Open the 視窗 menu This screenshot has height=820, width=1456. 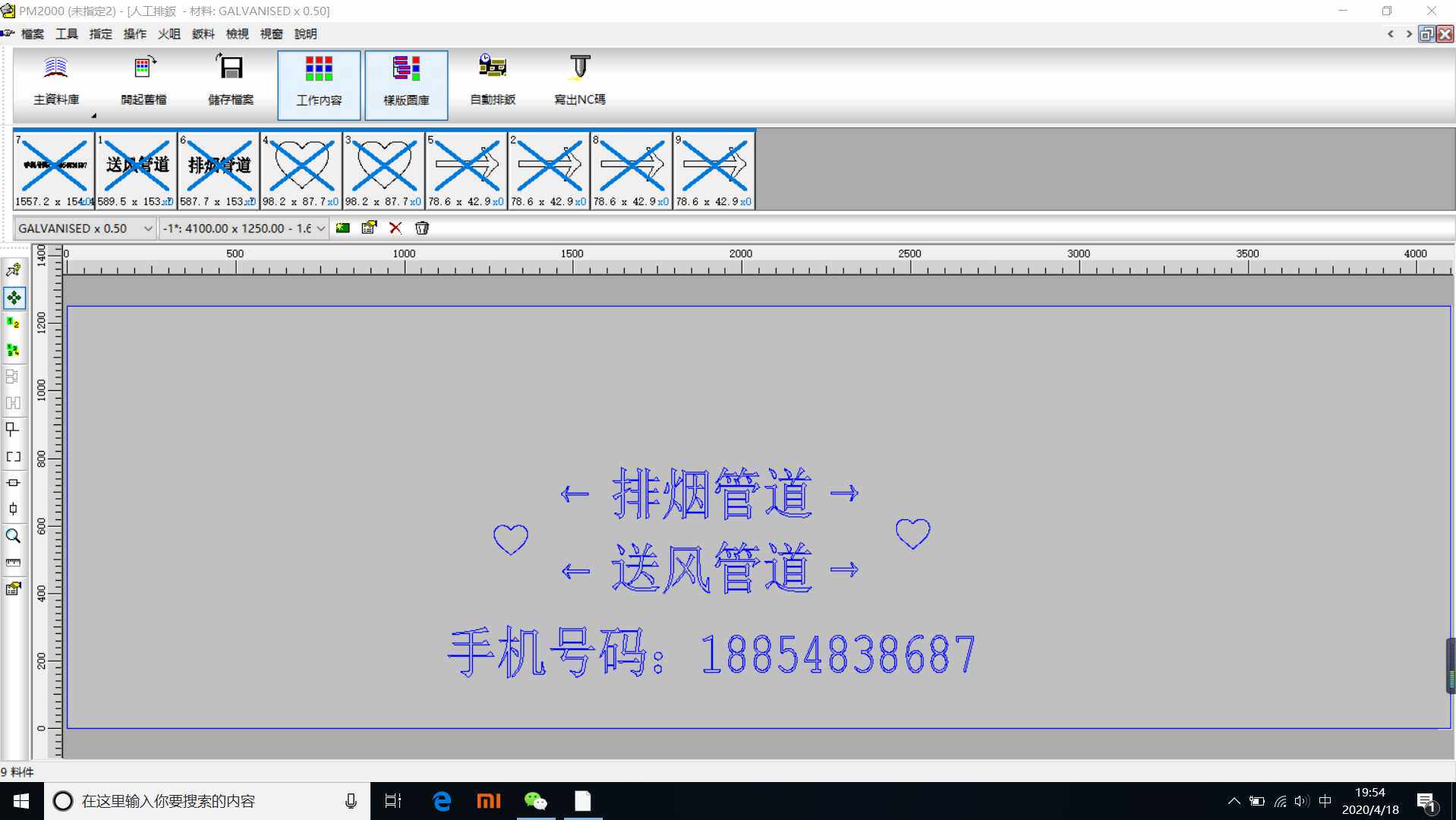pos(272,34)
